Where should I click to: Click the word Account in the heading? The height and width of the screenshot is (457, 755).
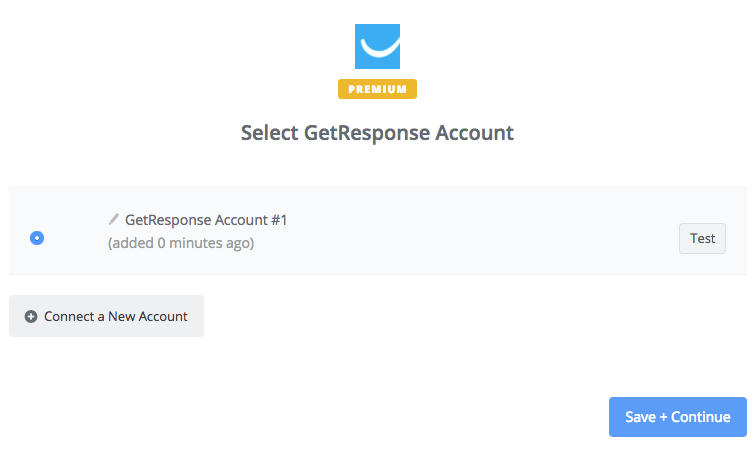click(x=474, y=133)
